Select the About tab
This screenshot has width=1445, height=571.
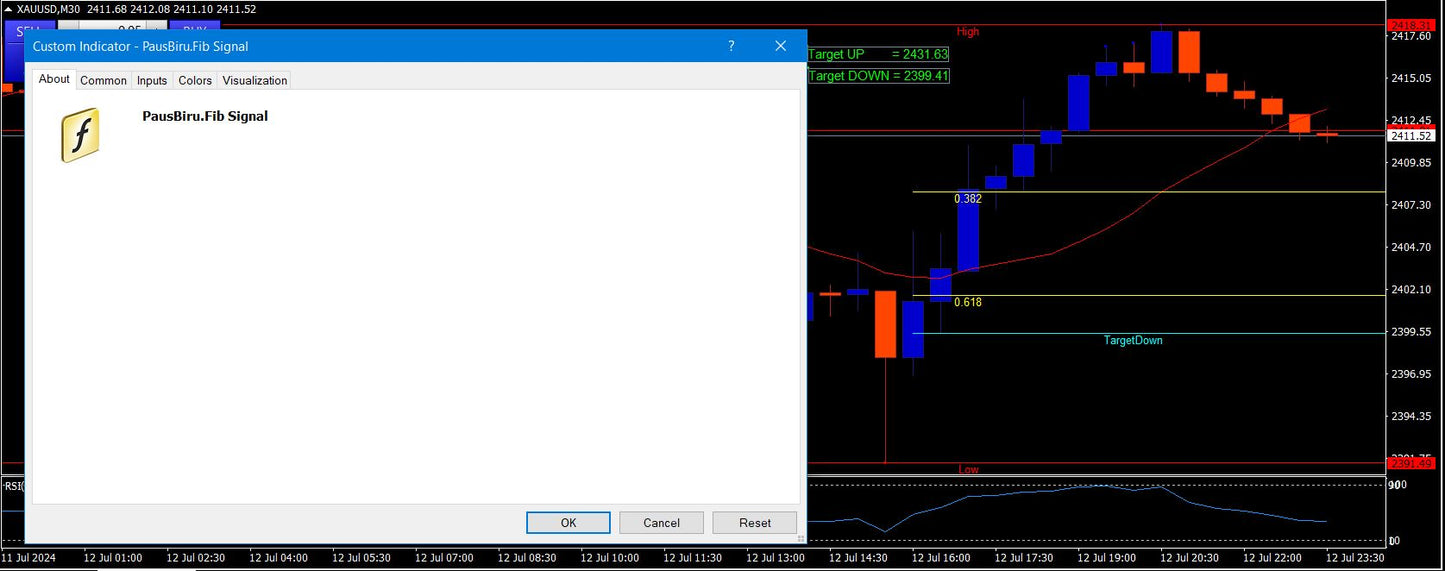[54, 79]
